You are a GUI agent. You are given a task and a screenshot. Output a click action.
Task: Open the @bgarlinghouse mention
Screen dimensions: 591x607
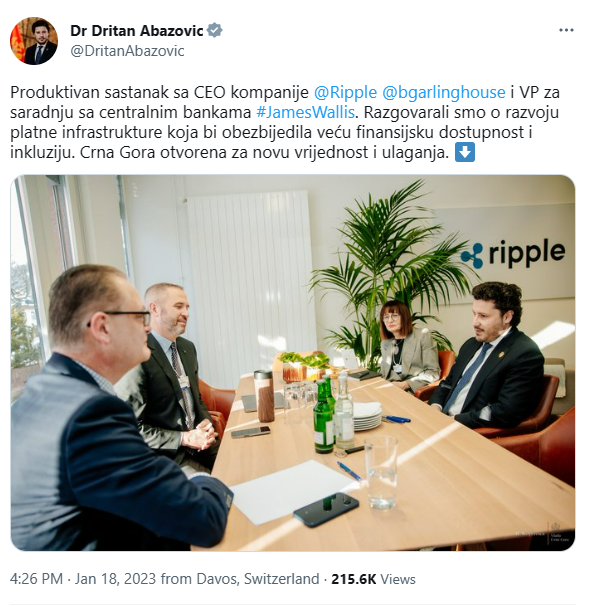(x=444, y=93)
